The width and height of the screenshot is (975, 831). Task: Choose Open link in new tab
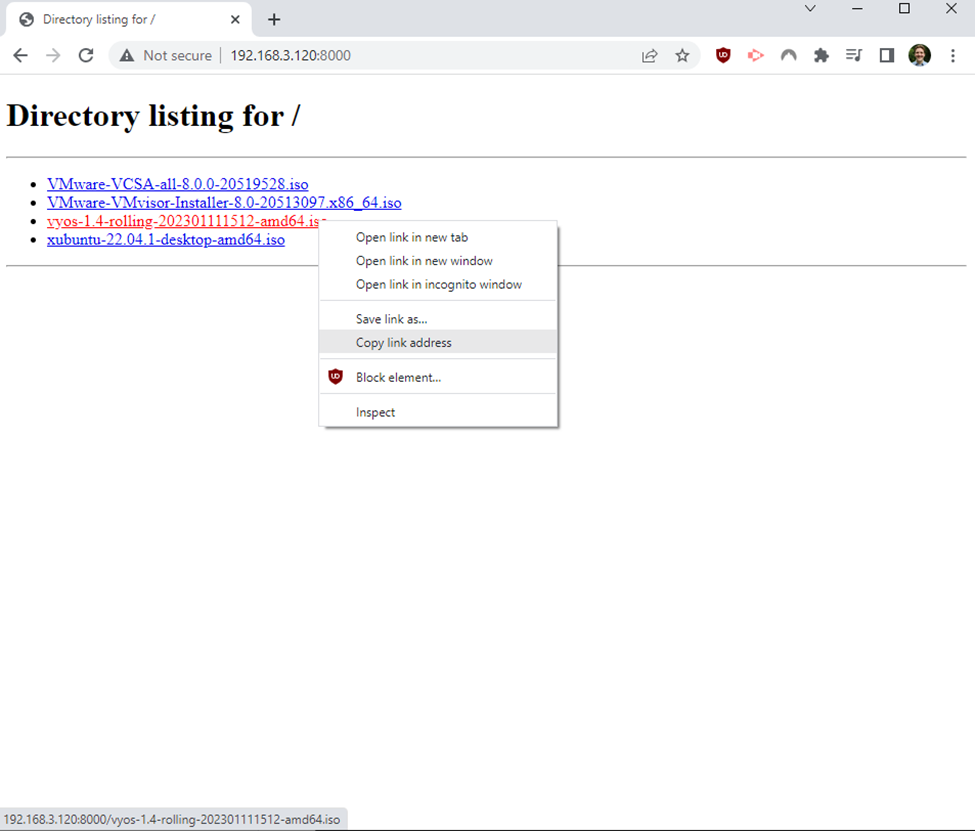pyautogui.click(x=438, y=237)
